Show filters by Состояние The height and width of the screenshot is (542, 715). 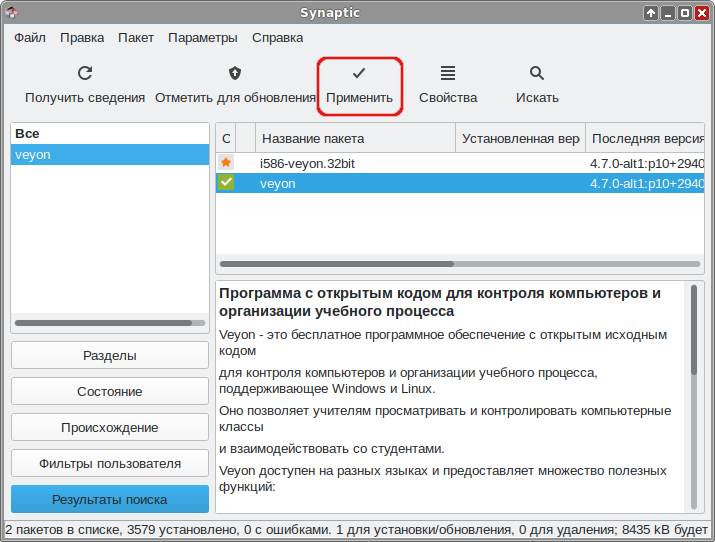110,391
